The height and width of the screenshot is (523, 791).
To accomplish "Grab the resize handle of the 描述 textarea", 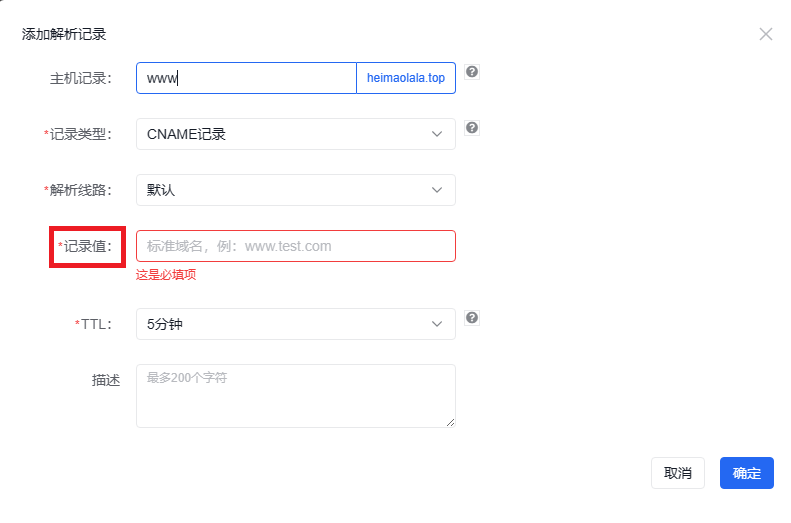I will tap(450, 422).
